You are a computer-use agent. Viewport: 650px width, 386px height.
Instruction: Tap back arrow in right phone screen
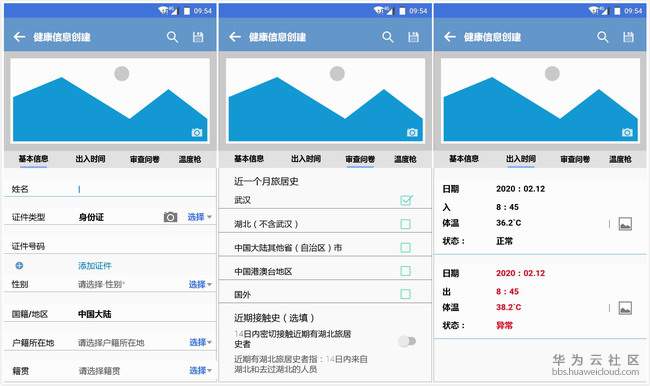(x=450, y=37)
